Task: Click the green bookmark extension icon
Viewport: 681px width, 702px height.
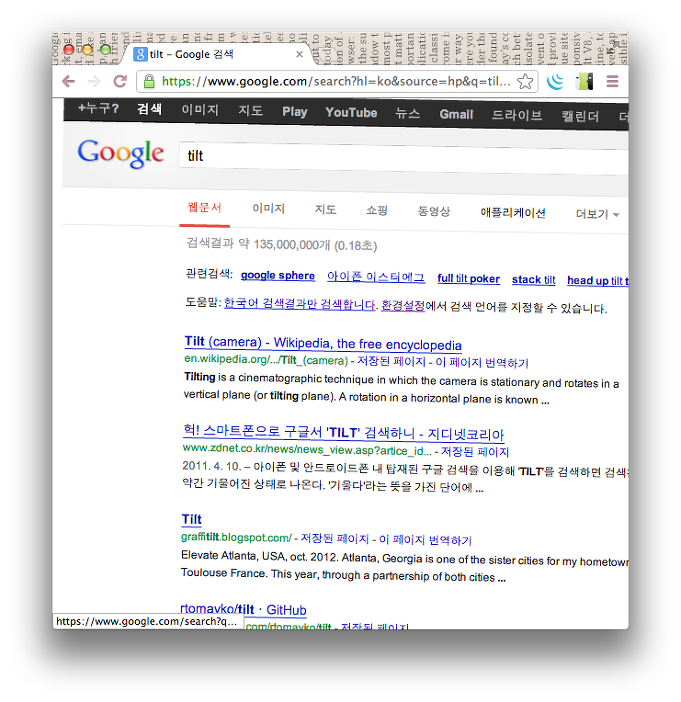Action: [585, 81]
